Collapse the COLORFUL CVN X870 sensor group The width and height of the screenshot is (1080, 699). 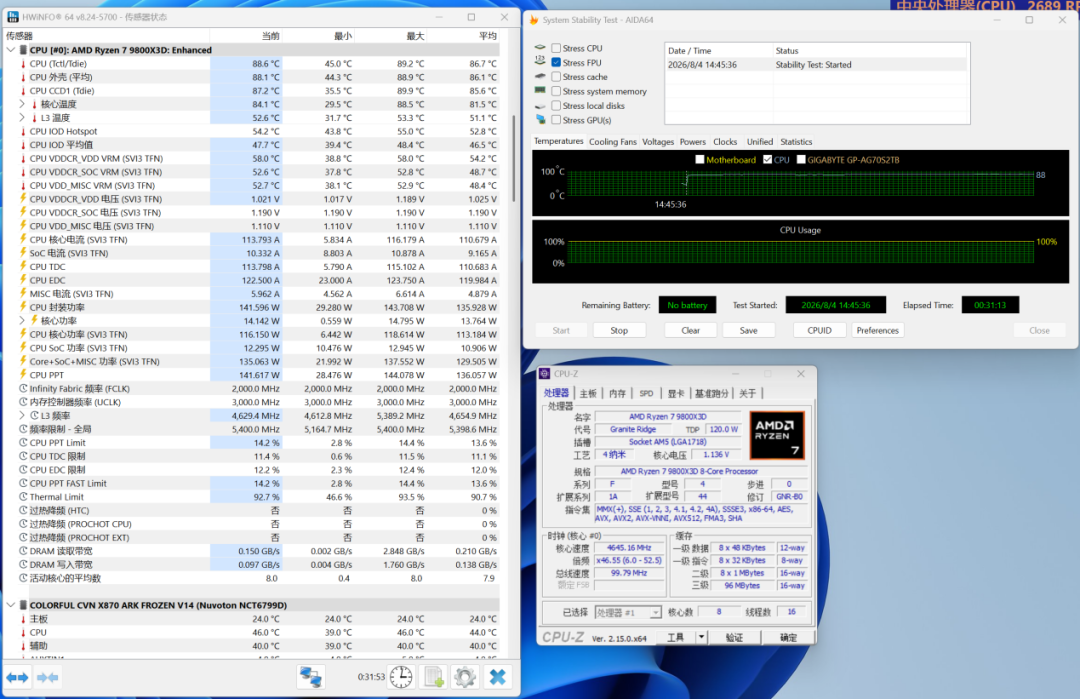coord(10,605)
